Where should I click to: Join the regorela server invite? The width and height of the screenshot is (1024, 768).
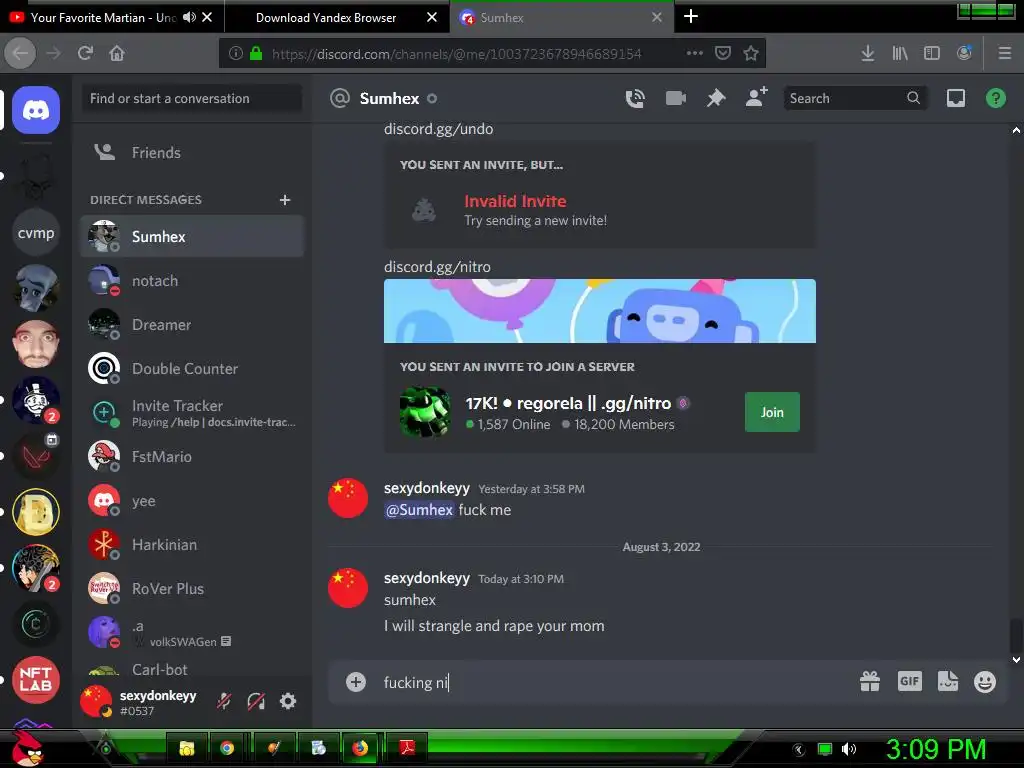coord(772,412)
